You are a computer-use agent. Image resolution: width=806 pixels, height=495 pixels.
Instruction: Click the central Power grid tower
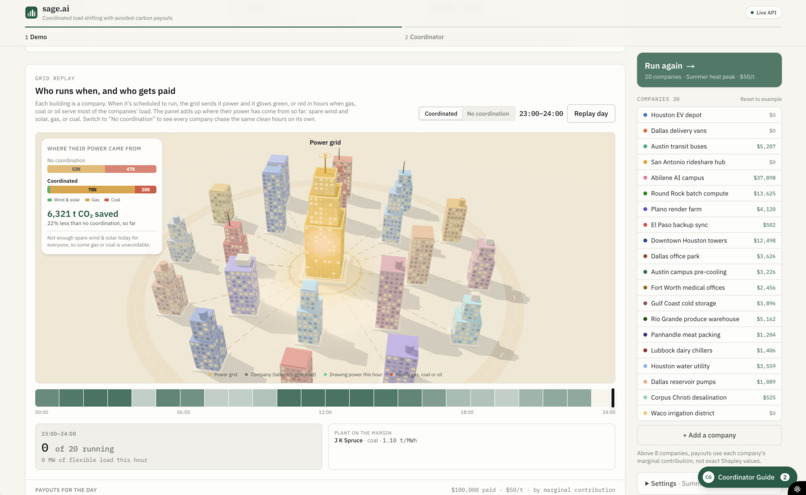(325, 221)
